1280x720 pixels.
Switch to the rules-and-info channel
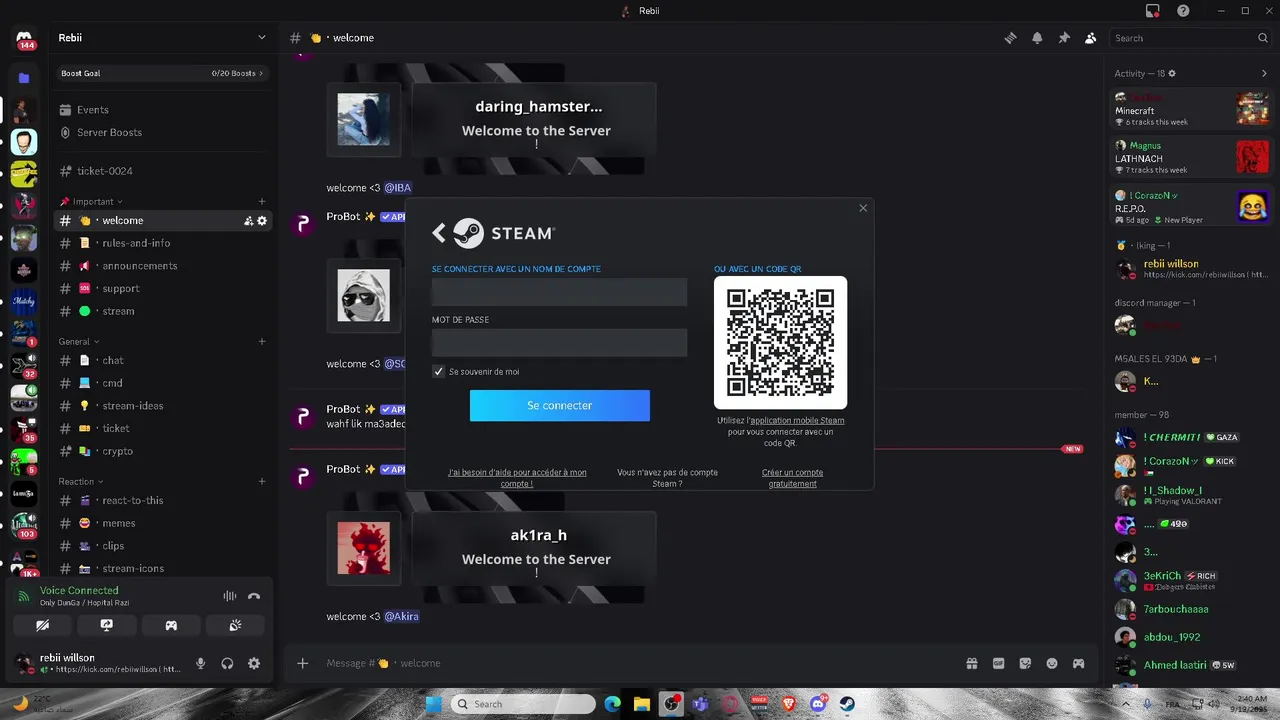163,243
